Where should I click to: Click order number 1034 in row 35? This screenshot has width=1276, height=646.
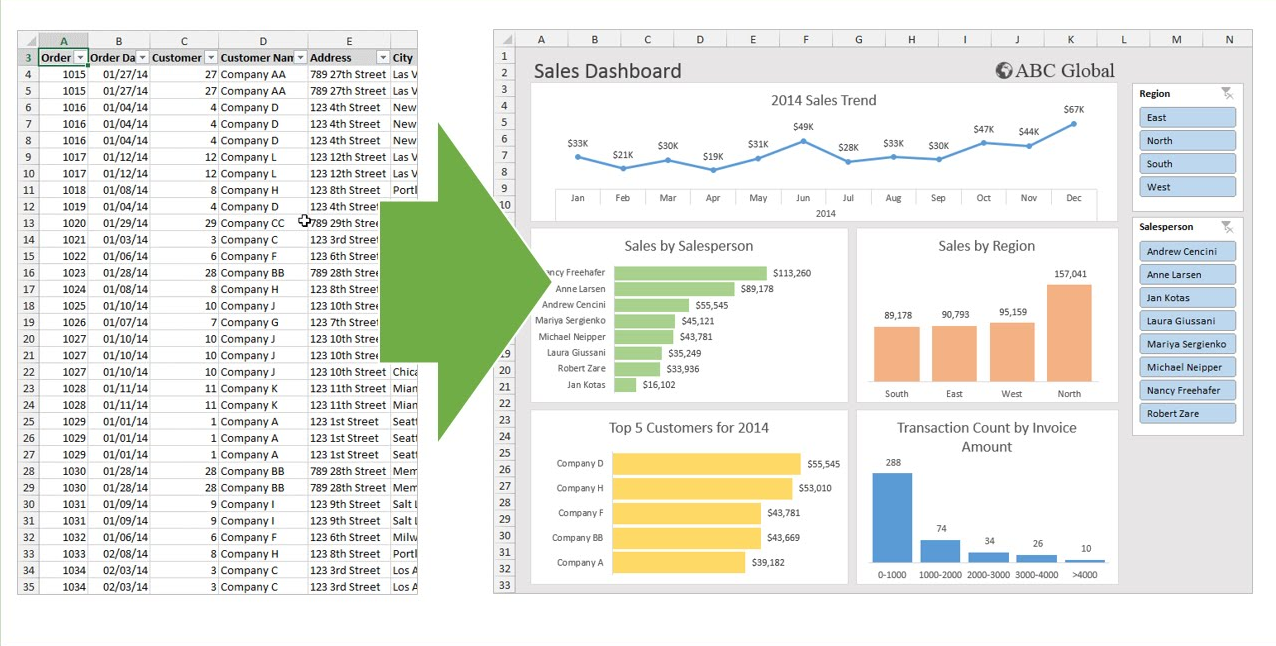click(64, 586)
